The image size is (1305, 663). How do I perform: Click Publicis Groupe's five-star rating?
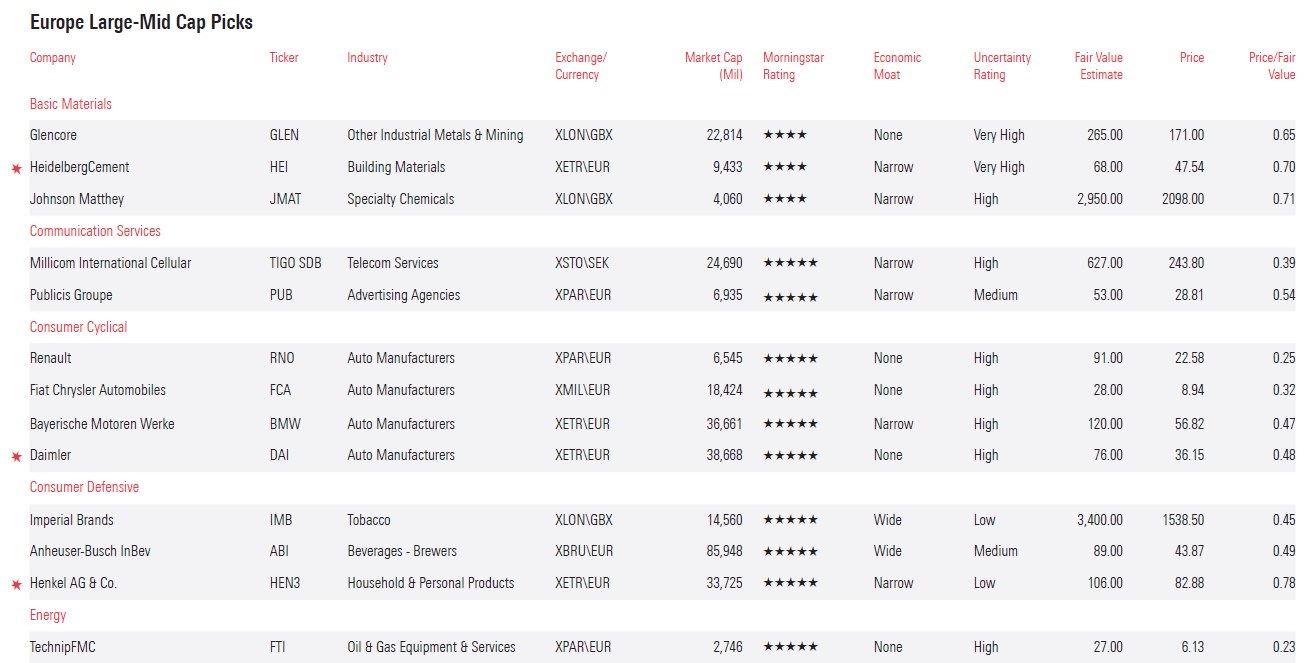[x=790, y=296]
